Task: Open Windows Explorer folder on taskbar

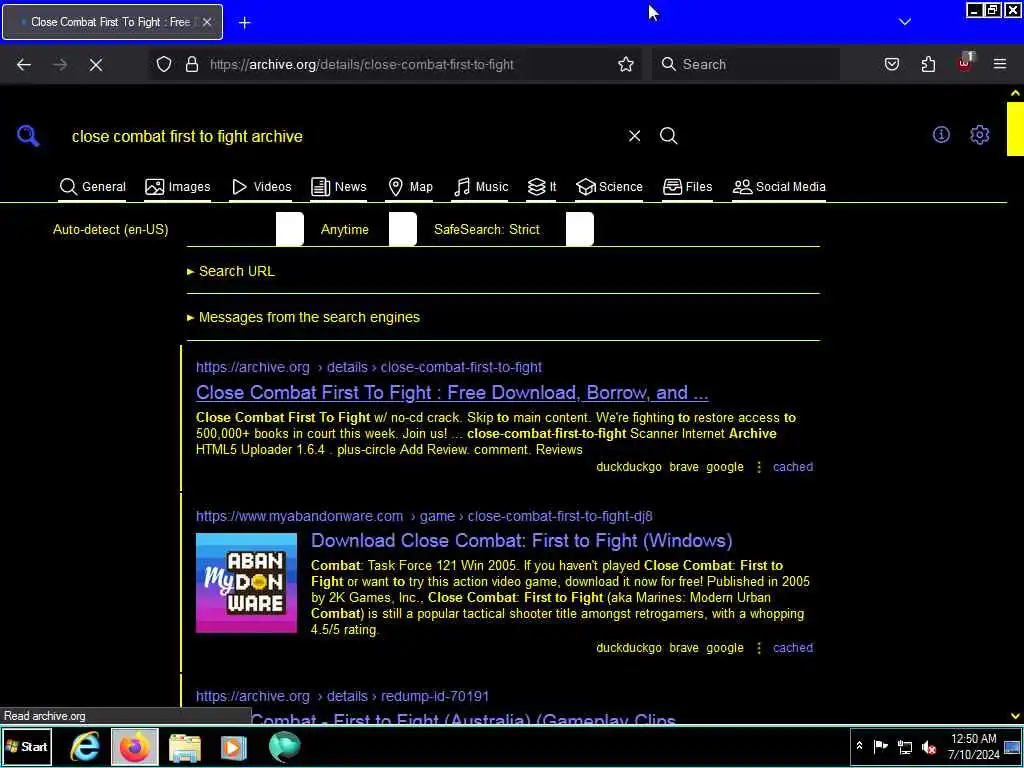Action: [185, 747]
